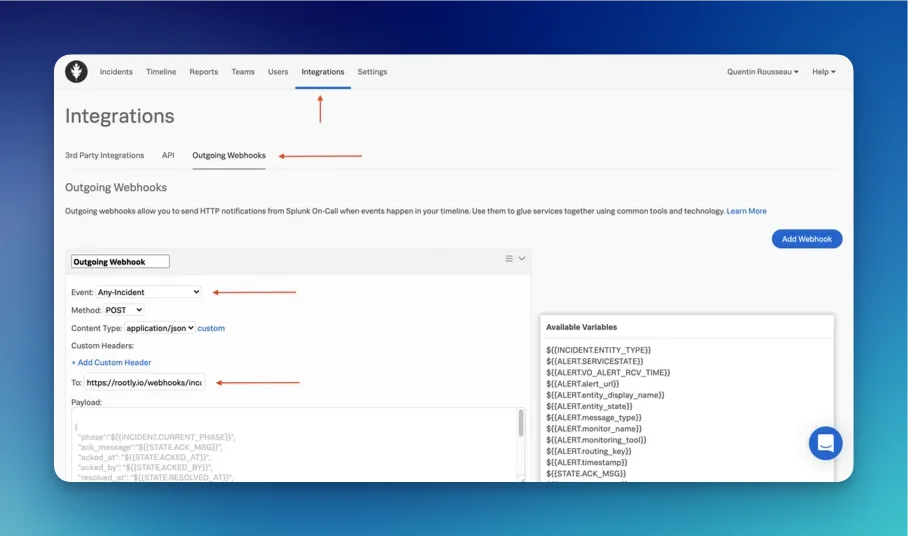Click the Splunk On-Call logo icon

76,72
